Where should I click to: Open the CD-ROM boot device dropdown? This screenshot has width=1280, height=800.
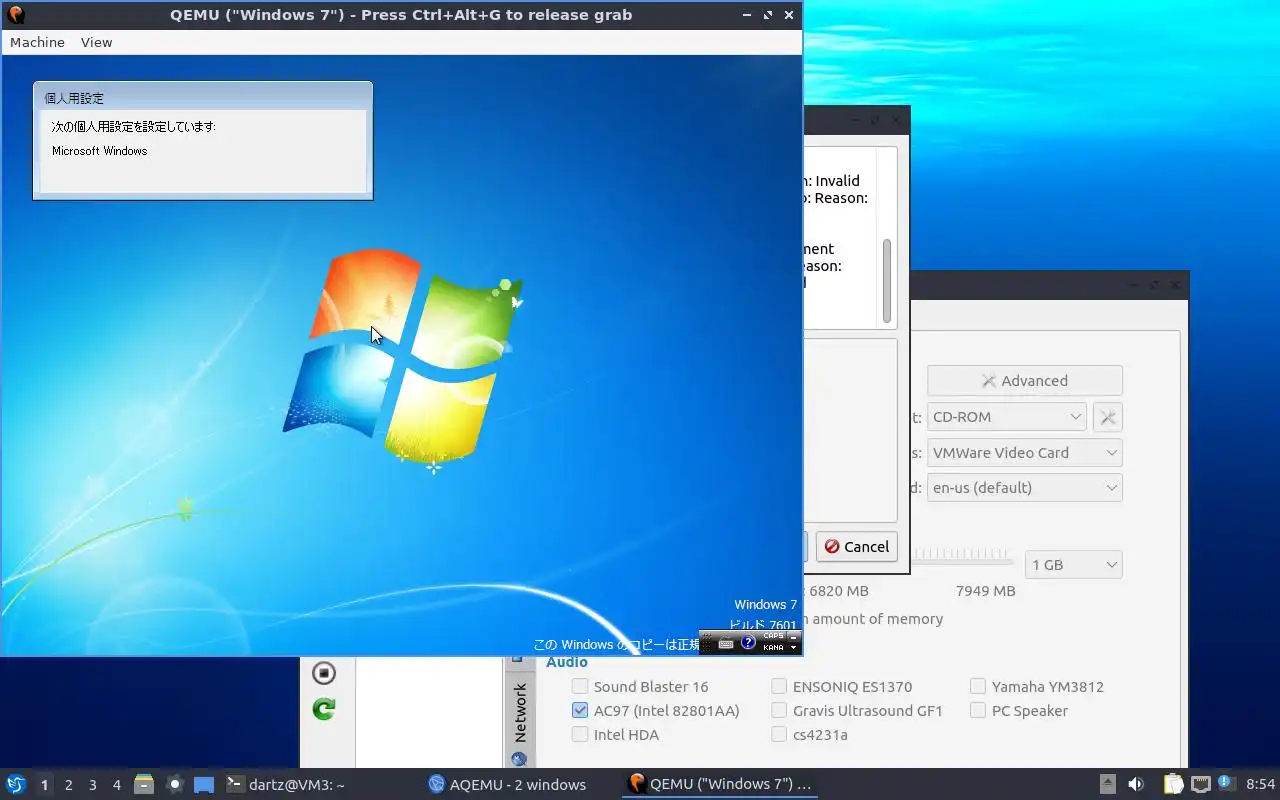tap(1006, 417)
